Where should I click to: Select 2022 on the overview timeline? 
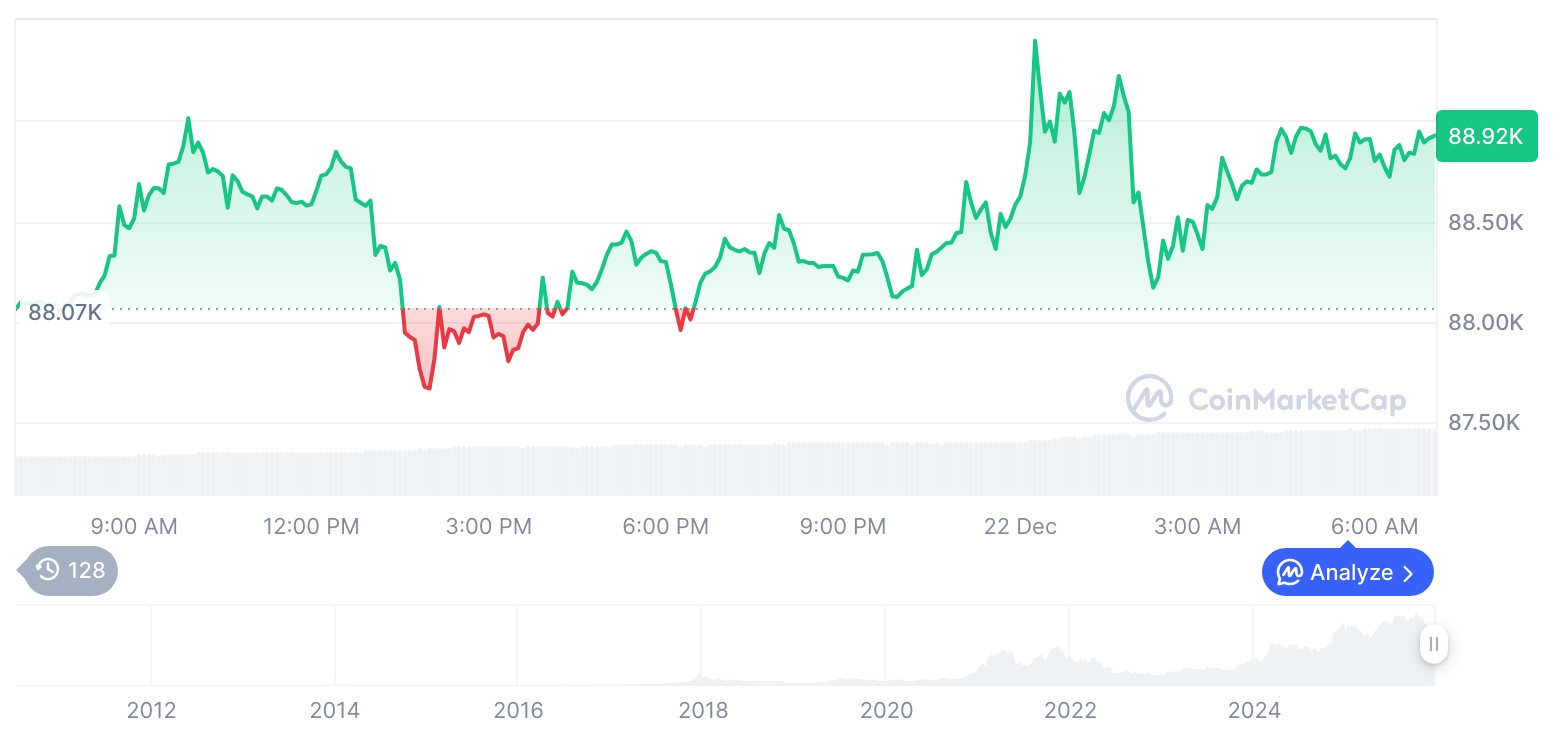point(1070,710)
